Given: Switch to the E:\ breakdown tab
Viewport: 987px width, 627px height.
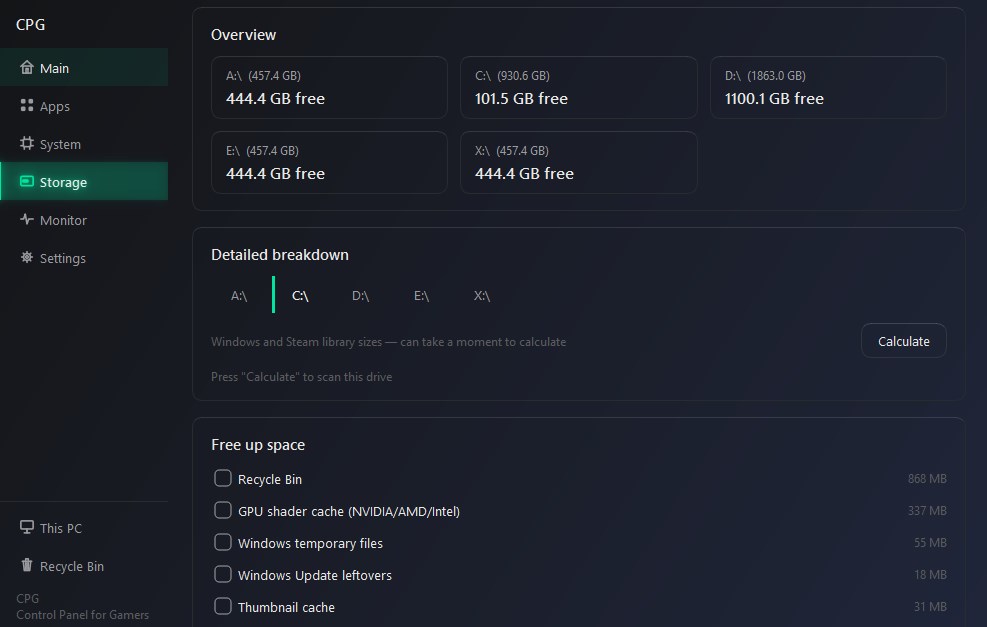Looking at the screenshot, I should point(422,295).
